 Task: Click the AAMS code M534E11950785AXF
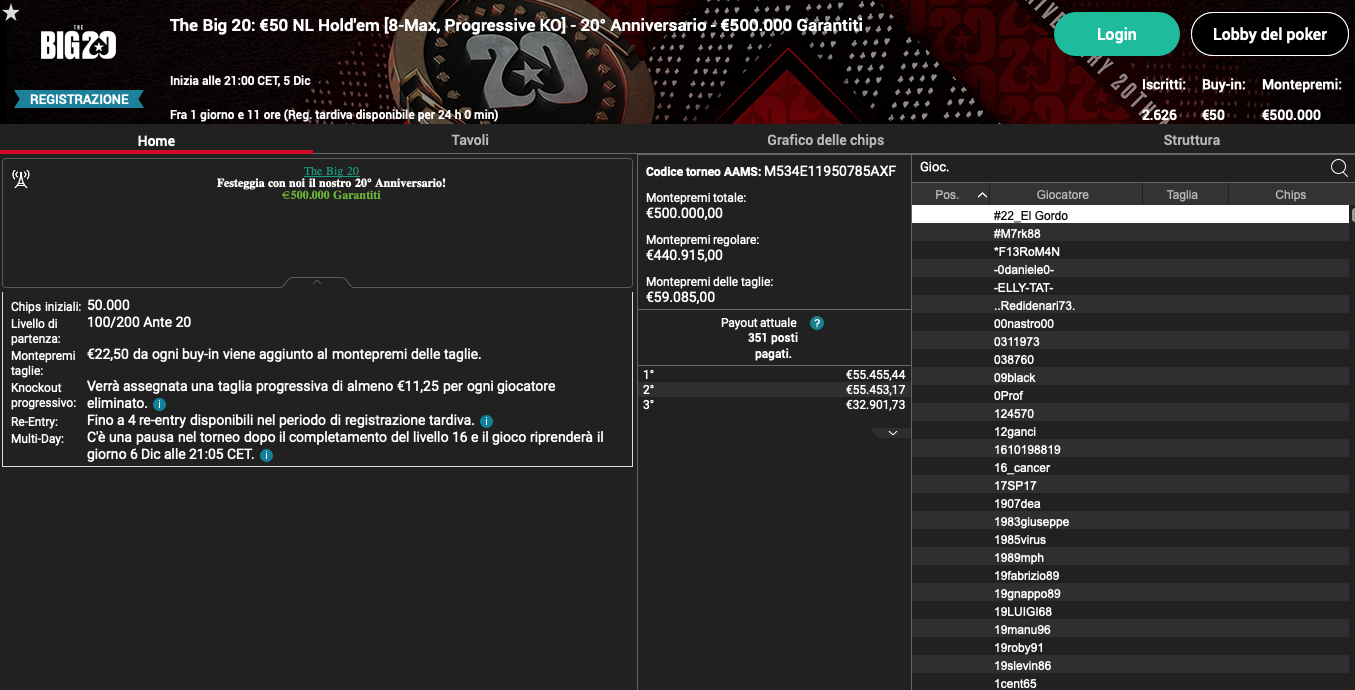coord(830,171)
